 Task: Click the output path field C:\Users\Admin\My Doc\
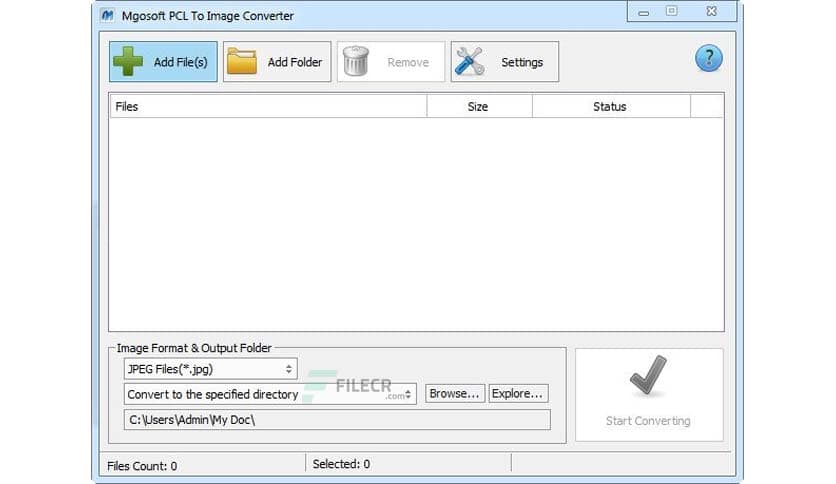pyautogui.click(x=337, y=420)
